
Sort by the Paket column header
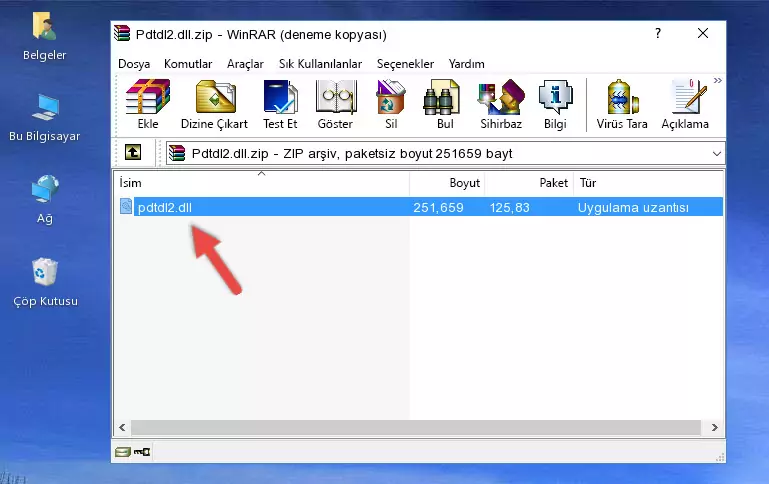529,183
